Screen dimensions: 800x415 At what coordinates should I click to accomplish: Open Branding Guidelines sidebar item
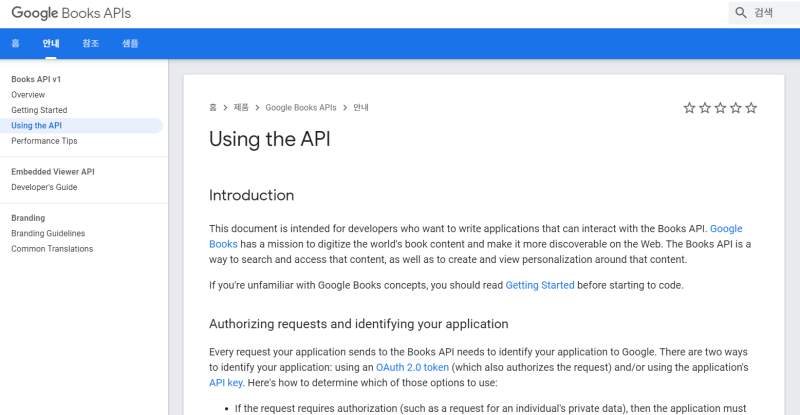(x=48, y=233)
